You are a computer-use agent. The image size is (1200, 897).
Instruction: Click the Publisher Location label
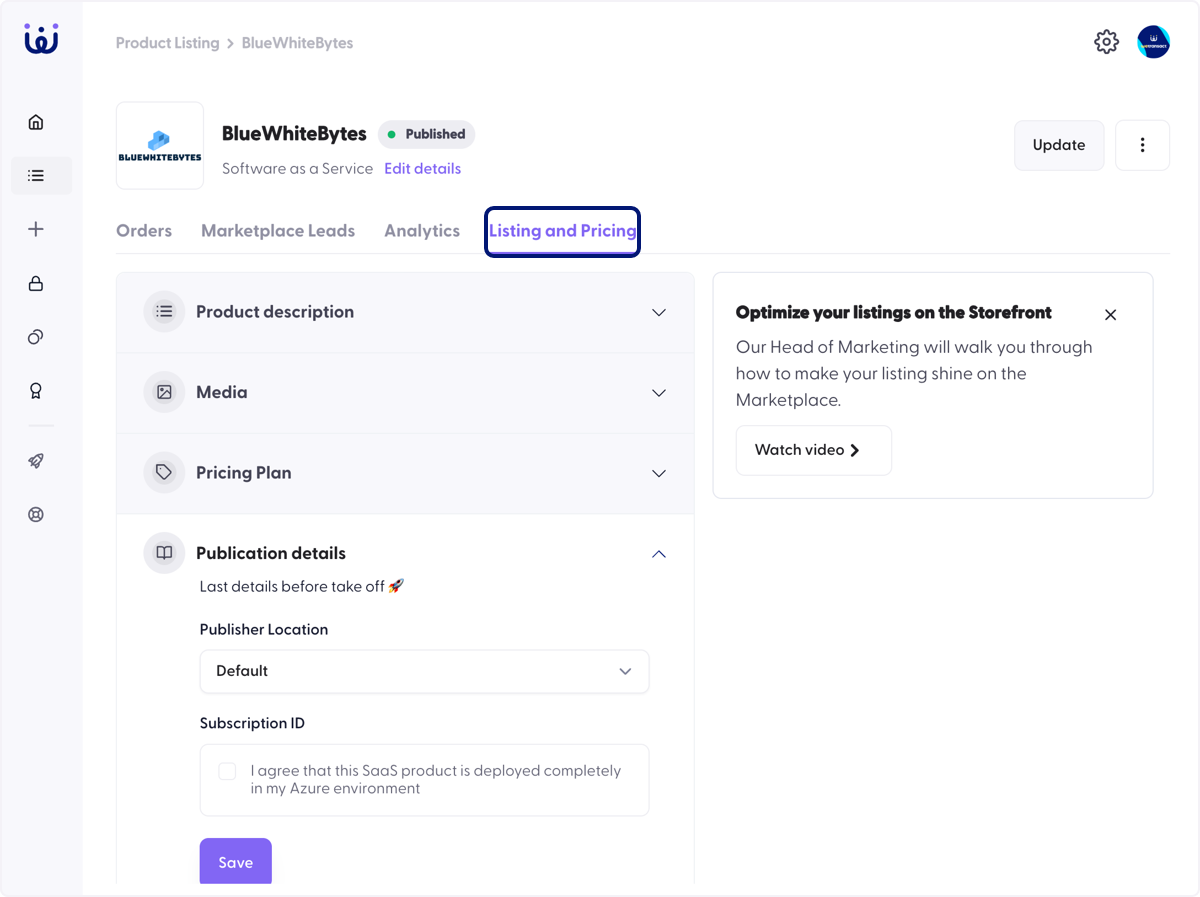coord(264,630)
